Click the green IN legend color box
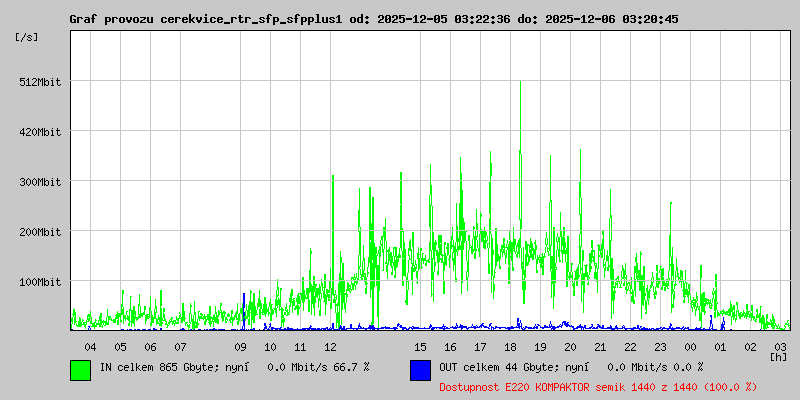The width and height of the screenshot is (800, 400). pyautogui.click(x=80, y=369)
